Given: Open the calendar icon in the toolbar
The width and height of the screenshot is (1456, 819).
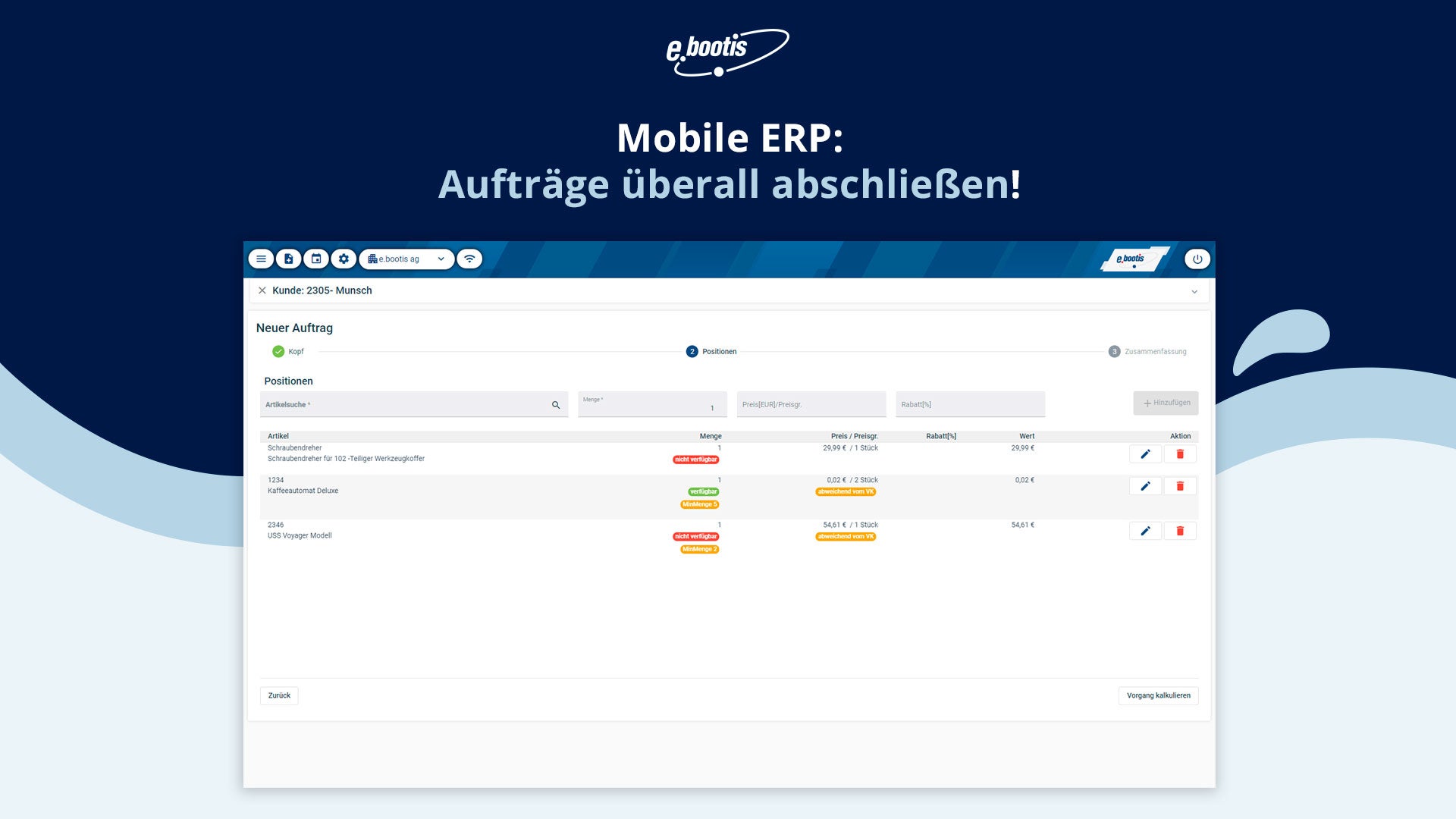Looking at the screenshot, I should click(316, 259).
